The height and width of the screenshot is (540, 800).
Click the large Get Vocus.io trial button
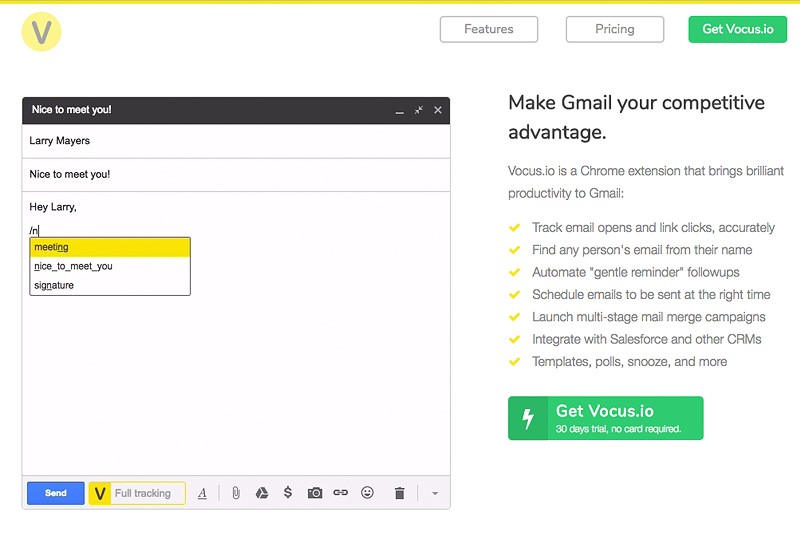(x=606, y=418)
